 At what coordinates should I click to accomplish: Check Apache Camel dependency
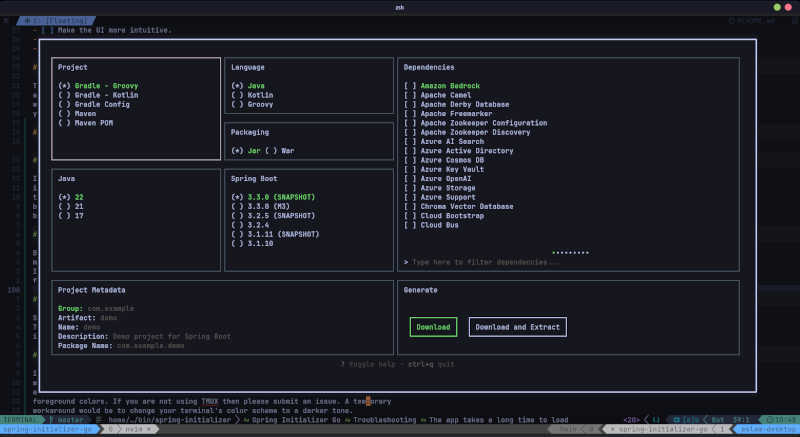[438, 95]
